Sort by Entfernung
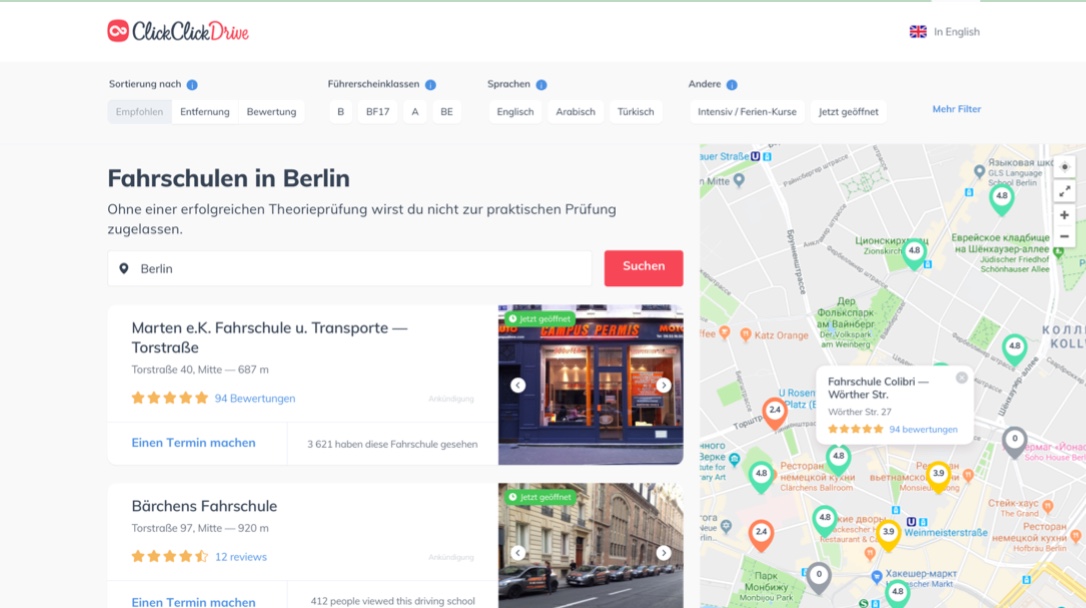 pyautogui.click(x=204, y=111)
